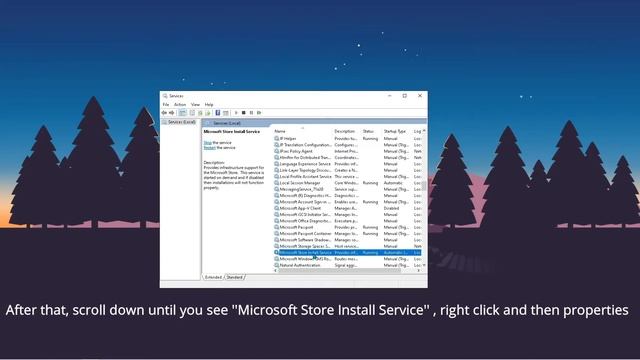Sort by the Name column header

(302, 131)
